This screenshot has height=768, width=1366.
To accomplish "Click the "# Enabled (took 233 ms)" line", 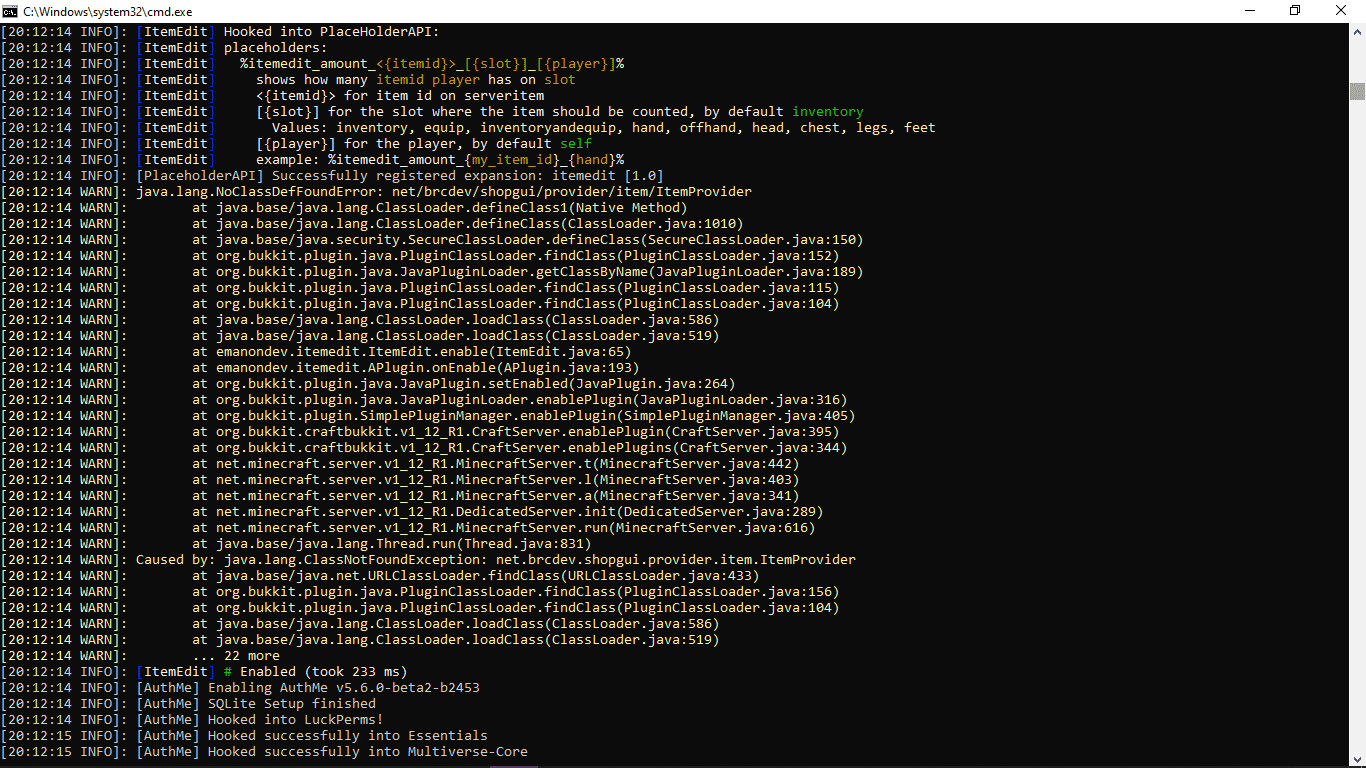I will click(315, 671).
